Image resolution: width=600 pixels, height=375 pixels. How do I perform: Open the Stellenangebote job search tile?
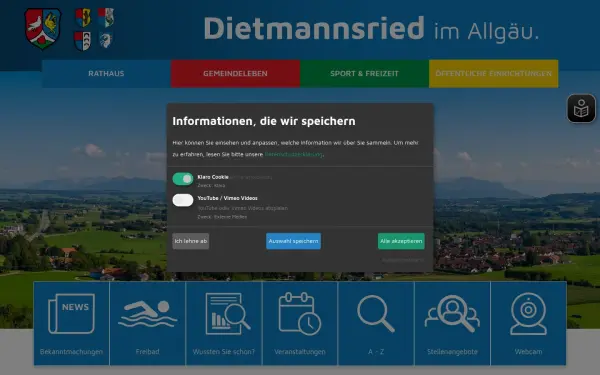coord(452,323)
